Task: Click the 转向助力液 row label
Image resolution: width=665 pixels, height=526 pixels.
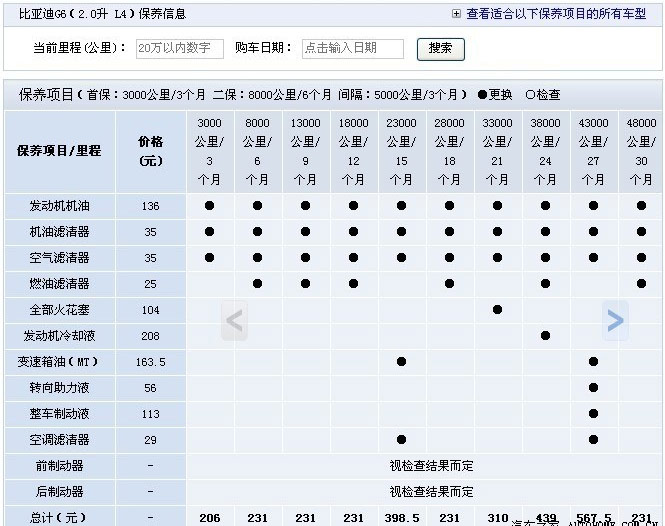Action: tap(59, 388)
